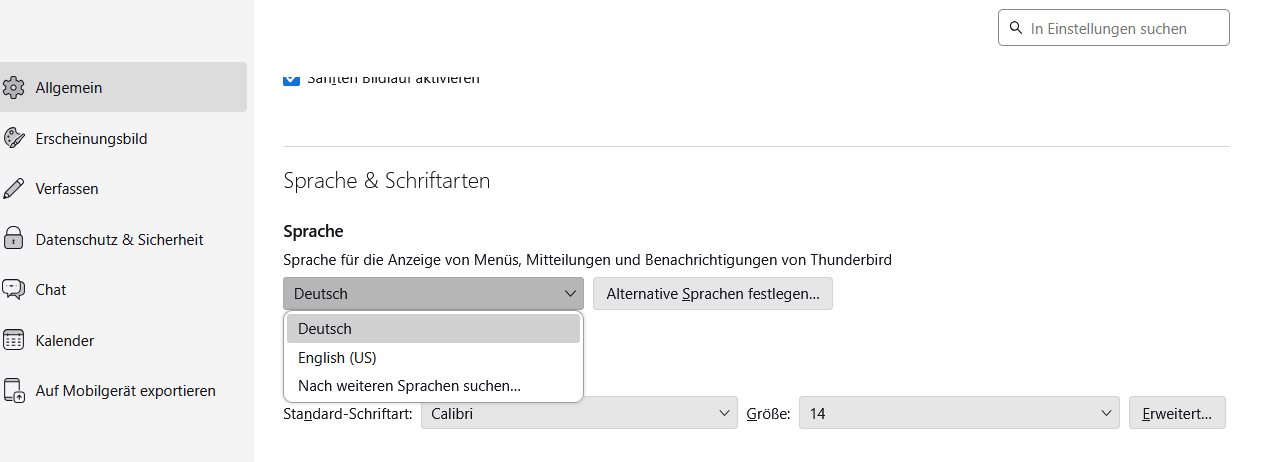
Task: Click the mobile export device icon
Action: coord(14,391)
